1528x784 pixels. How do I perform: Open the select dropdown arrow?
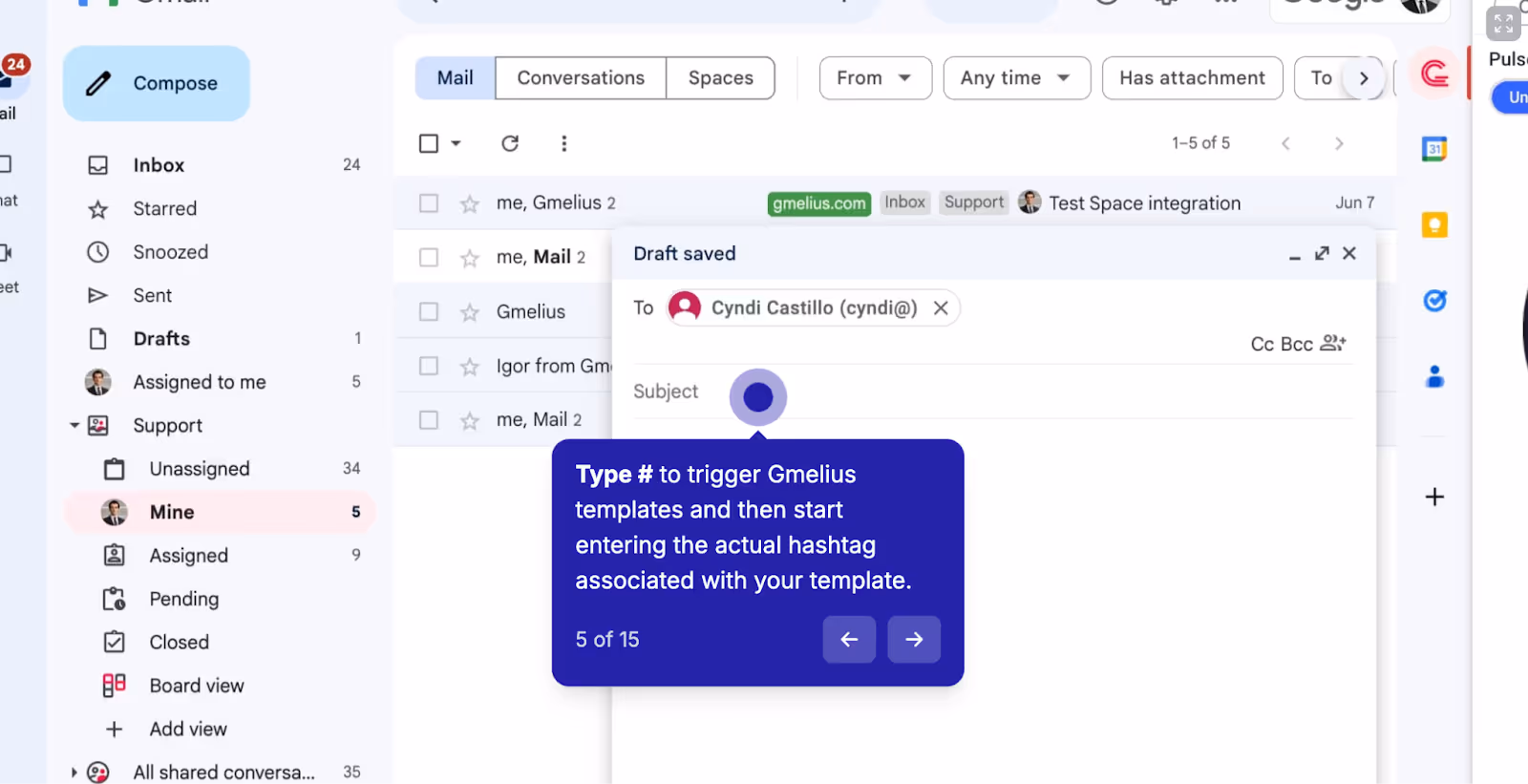[456, 143]
